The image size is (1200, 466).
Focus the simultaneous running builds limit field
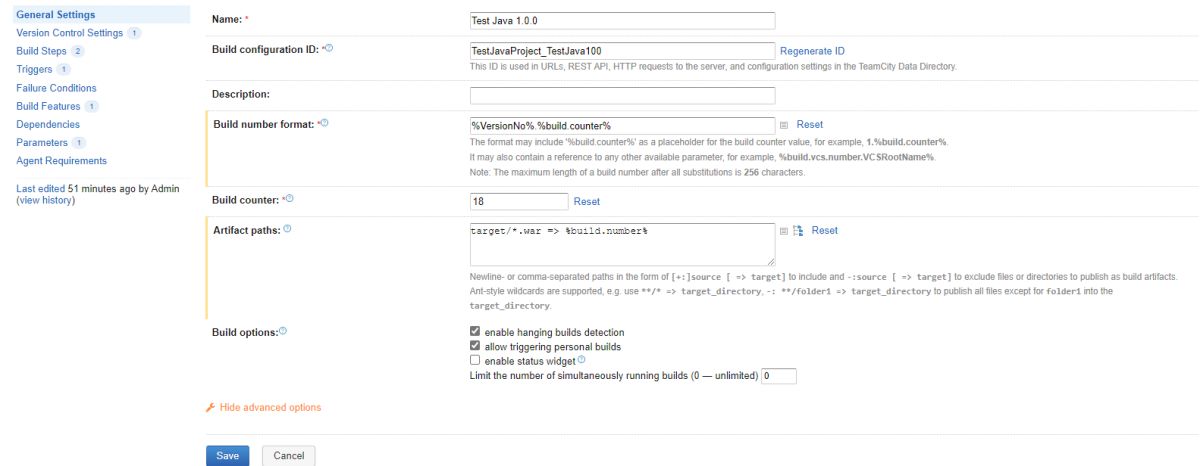779,377
